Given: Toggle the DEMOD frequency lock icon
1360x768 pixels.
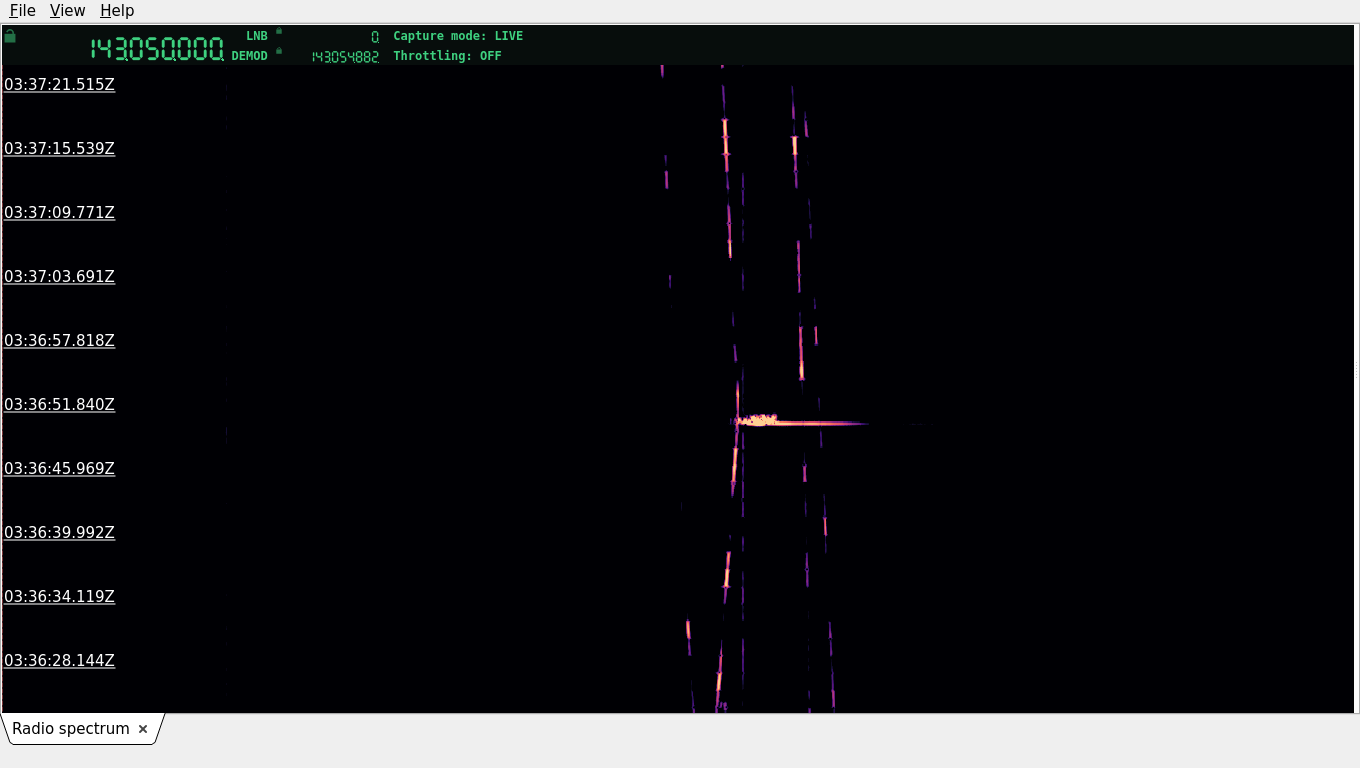Looking at the screenshot, I should (279, 51).
